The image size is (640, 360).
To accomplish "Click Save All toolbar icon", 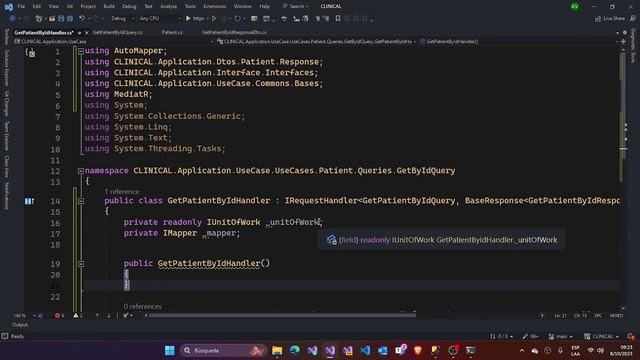I will coord(70,18).
